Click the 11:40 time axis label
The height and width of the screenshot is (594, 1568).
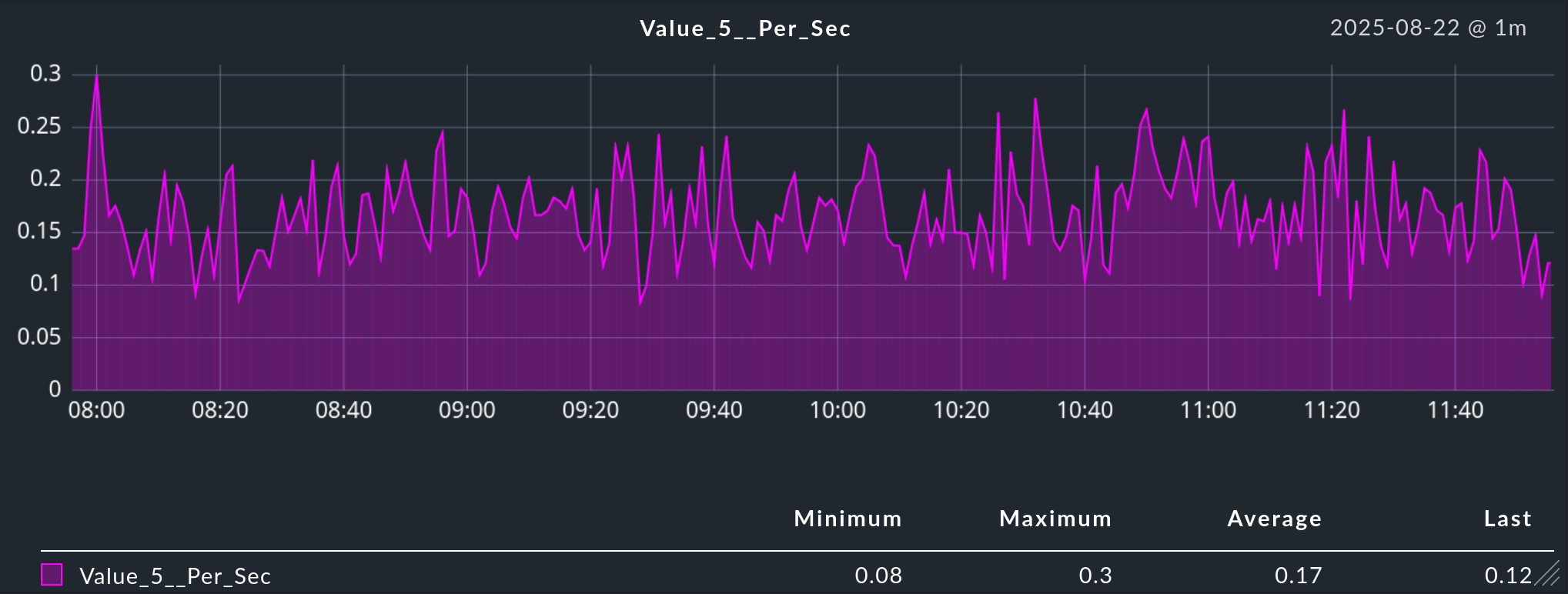click(x=1455, y=410)
